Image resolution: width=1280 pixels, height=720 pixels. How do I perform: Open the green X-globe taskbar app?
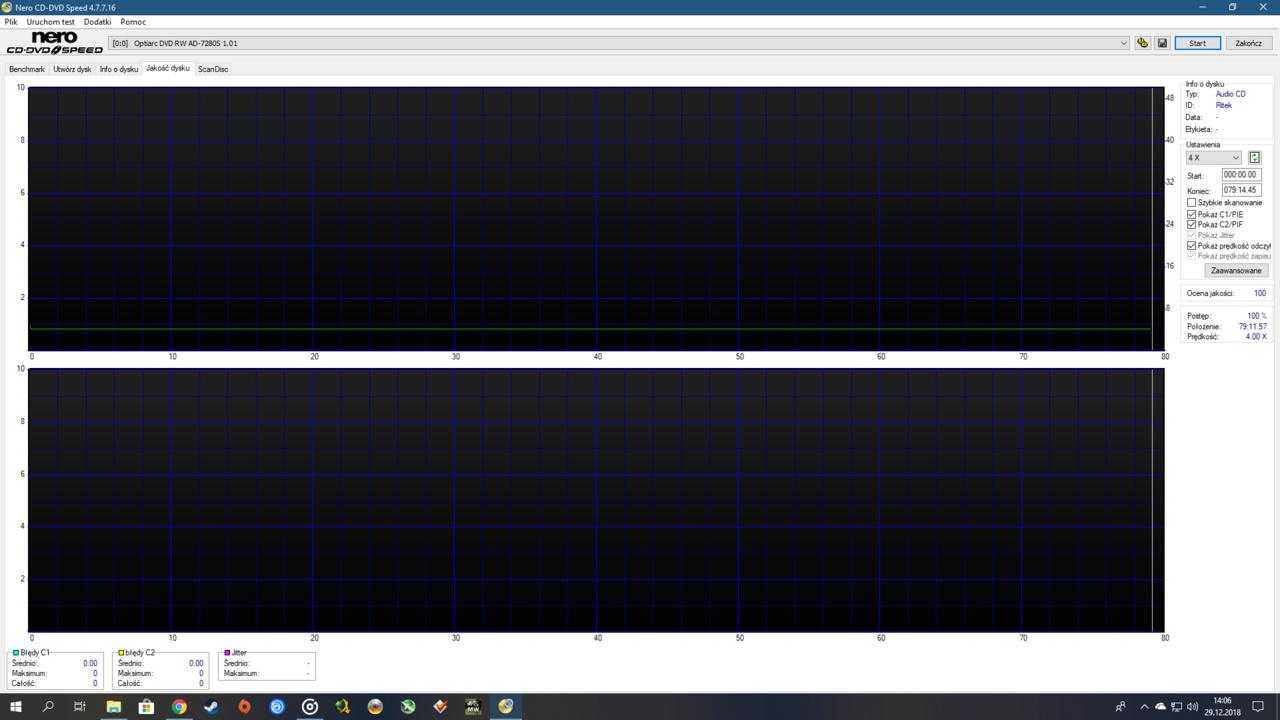pos(408,706)
